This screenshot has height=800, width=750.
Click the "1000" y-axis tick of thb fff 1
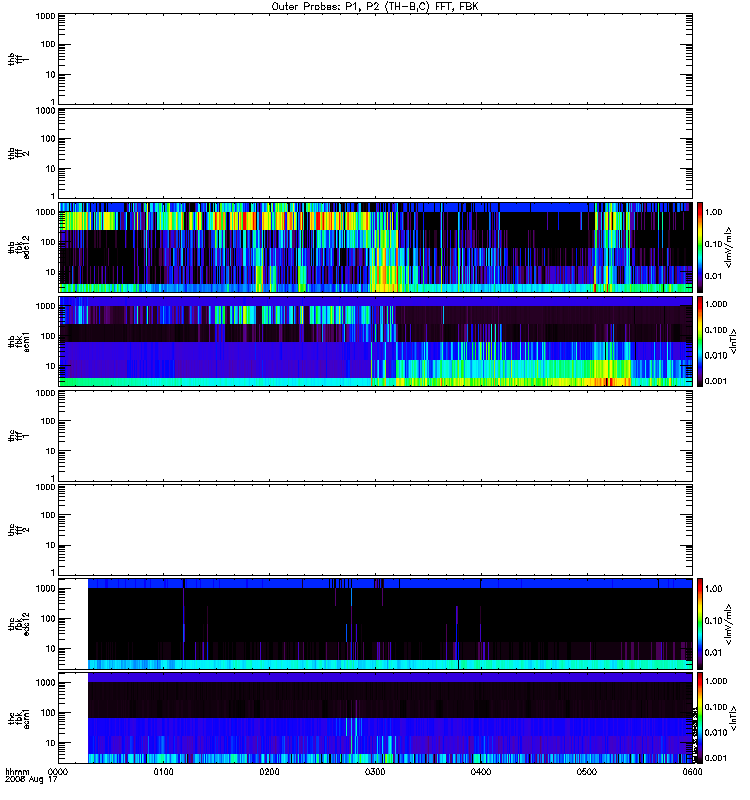(45, 16)
